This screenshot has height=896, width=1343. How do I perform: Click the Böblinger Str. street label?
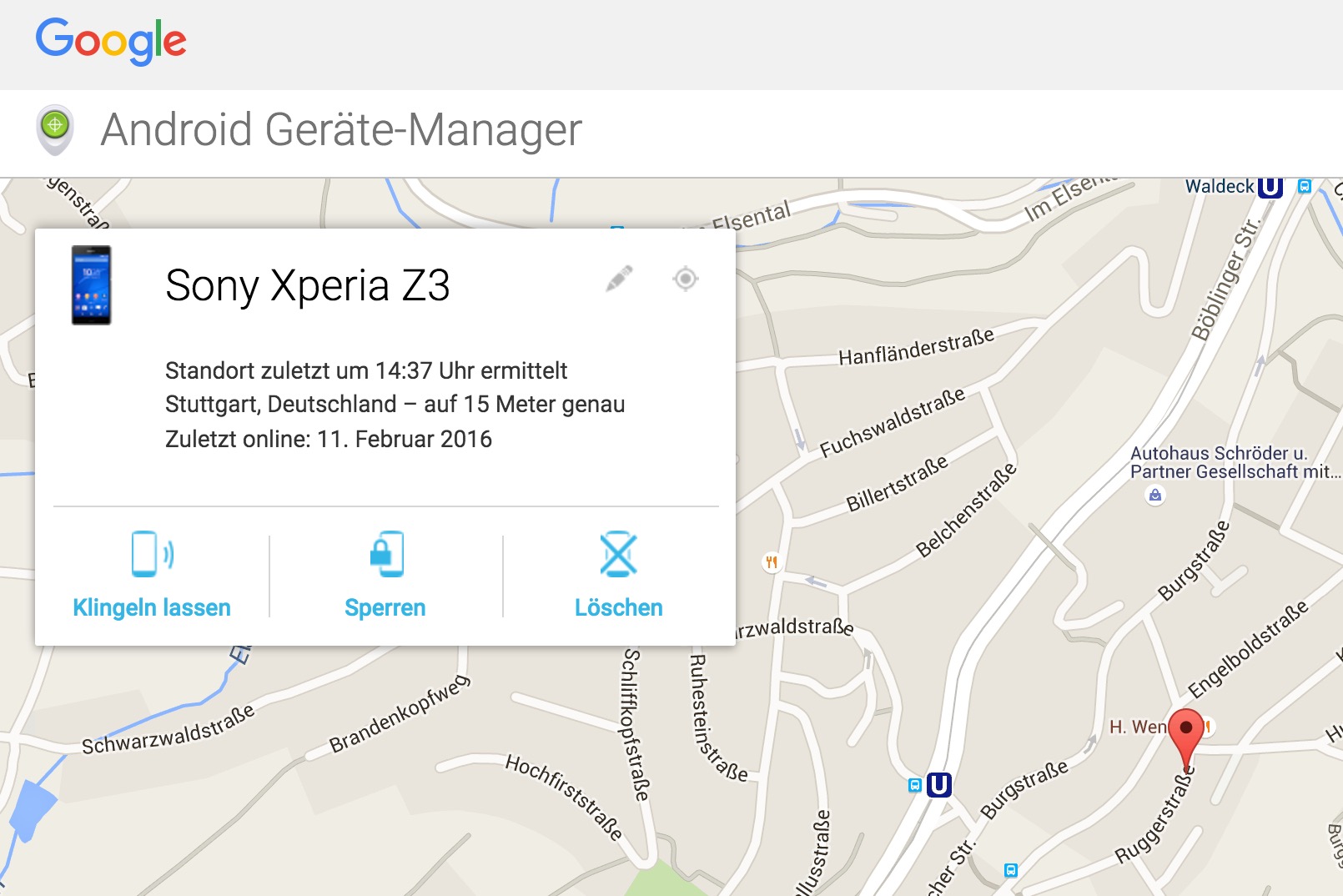1225,279
